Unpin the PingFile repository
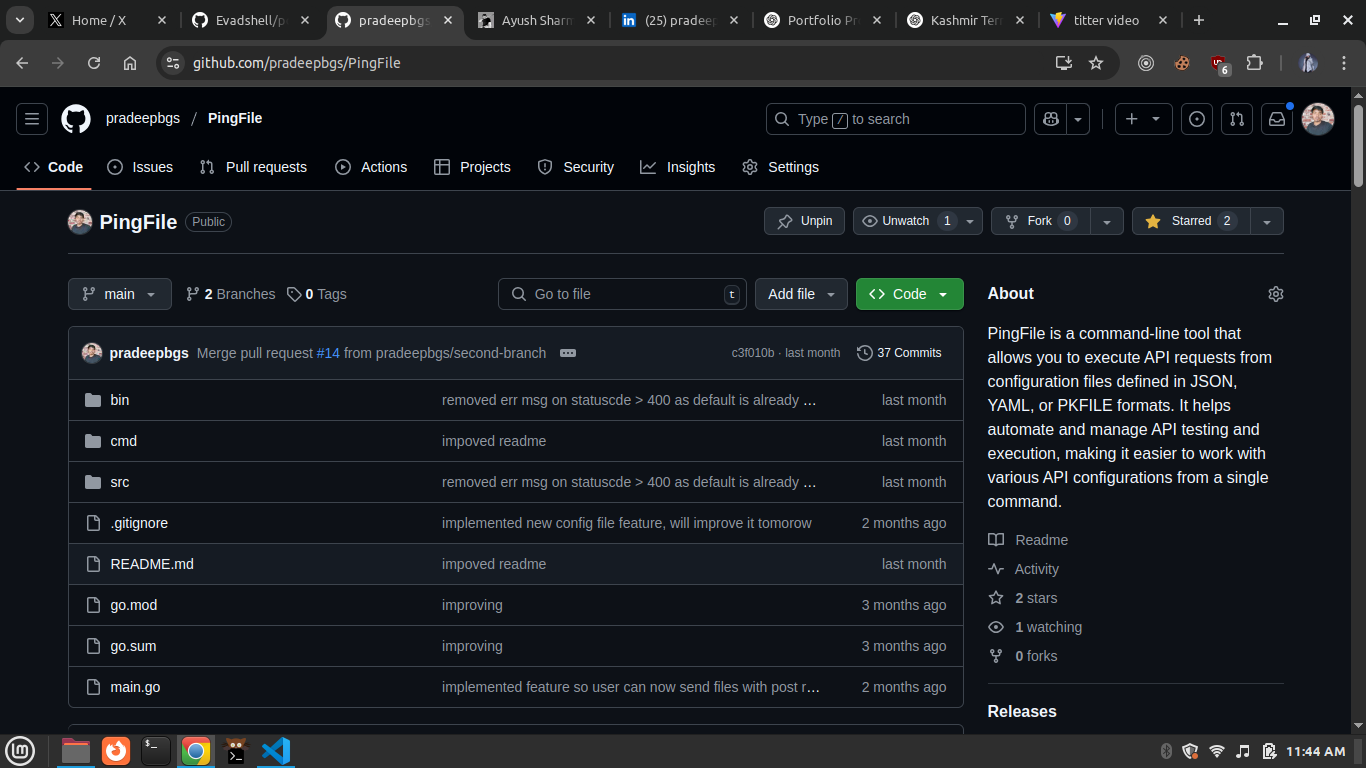 click(x=804, y=221)
